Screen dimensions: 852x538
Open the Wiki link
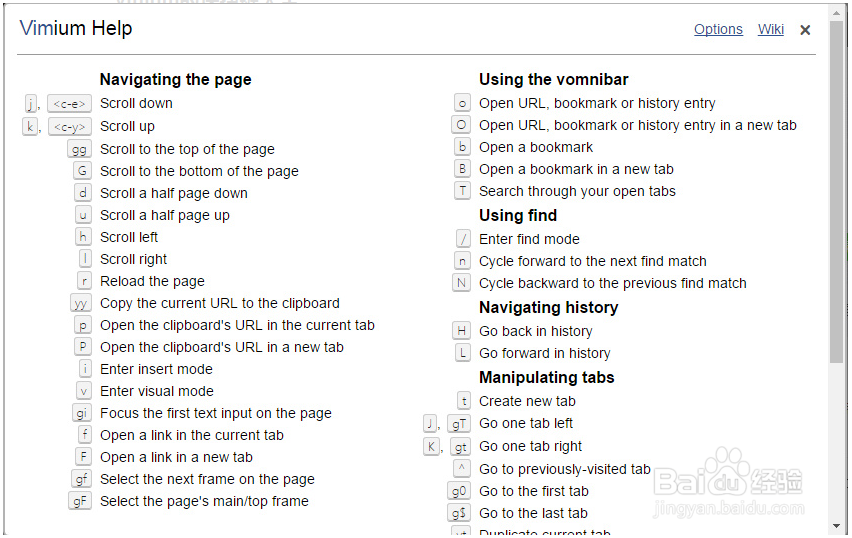click(x=771, y=29)
